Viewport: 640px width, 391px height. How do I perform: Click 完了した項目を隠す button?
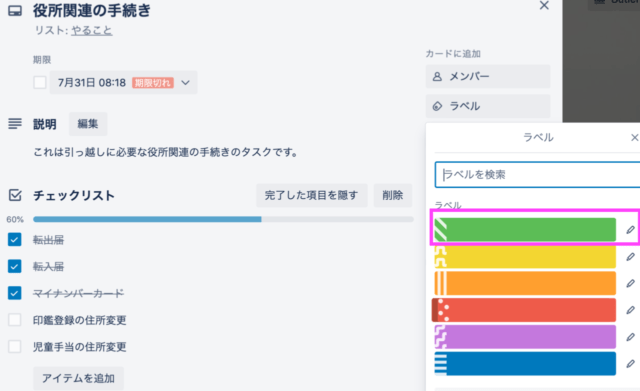(311, 196)
